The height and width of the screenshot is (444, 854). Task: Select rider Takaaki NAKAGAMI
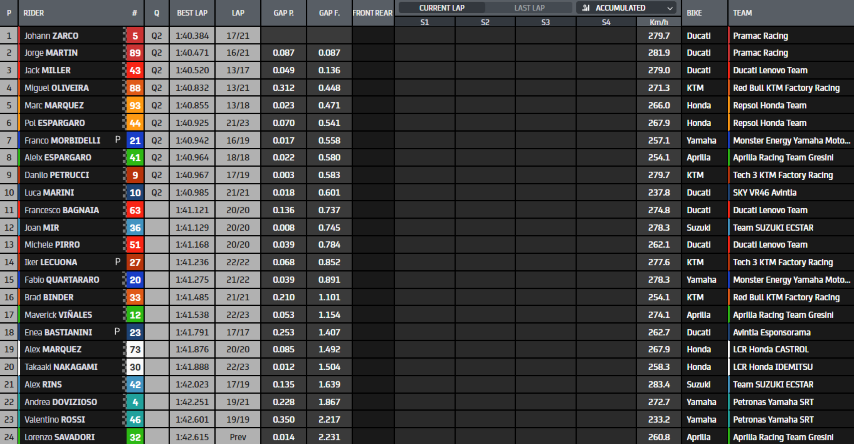[x=61, y=367]
